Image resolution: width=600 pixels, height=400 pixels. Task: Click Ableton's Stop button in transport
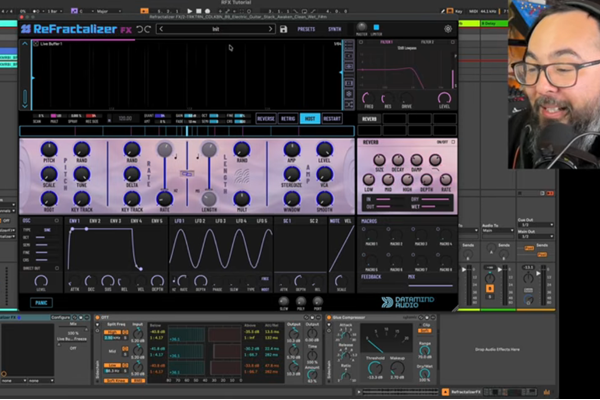pyautogui.click(x=199, y=11)
